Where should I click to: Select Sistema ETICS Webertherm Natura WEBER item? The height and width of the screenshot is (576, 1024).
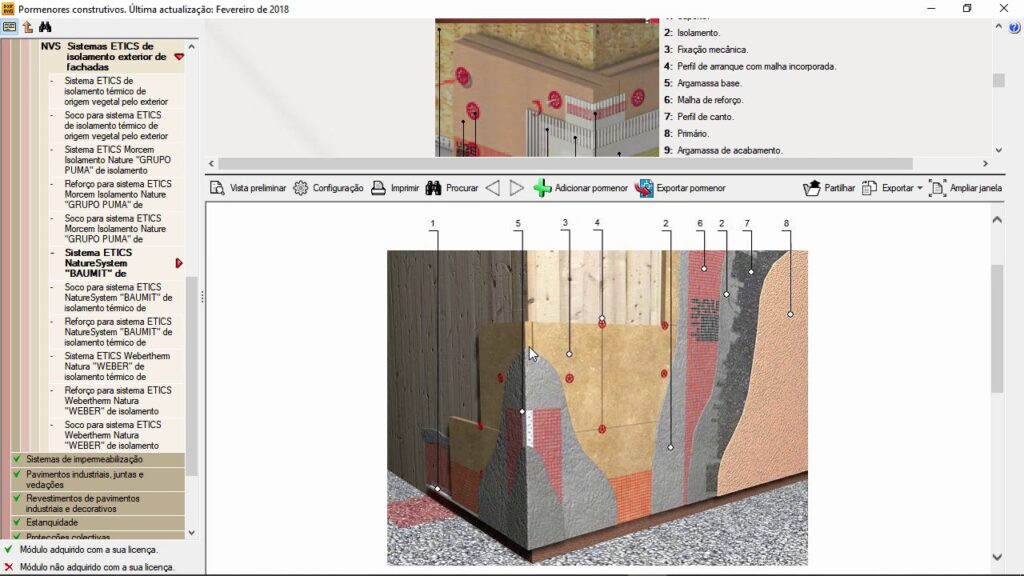click(117, 365)
